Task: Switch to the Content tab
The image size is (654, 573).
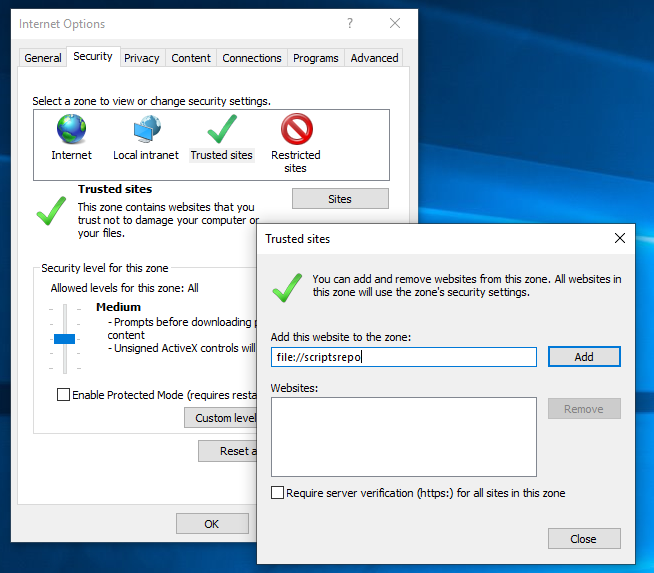Action: tap(191, 58)
